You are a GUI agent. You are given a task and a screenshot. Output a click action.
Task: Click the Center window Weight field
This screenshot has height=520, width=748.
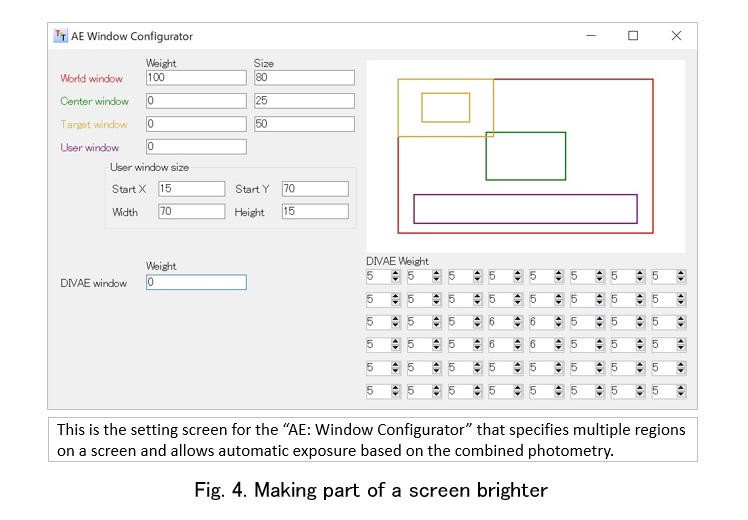click(195, 101)
